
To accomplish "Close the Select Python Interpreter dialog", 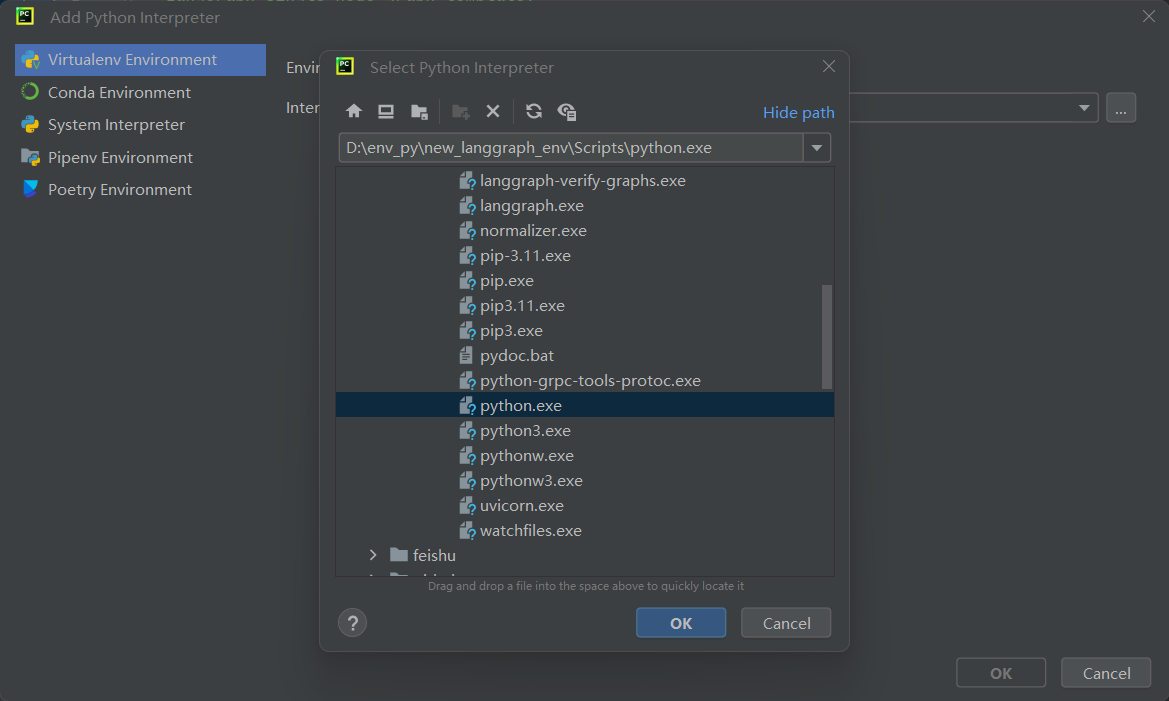I will [x=828, y=66].
